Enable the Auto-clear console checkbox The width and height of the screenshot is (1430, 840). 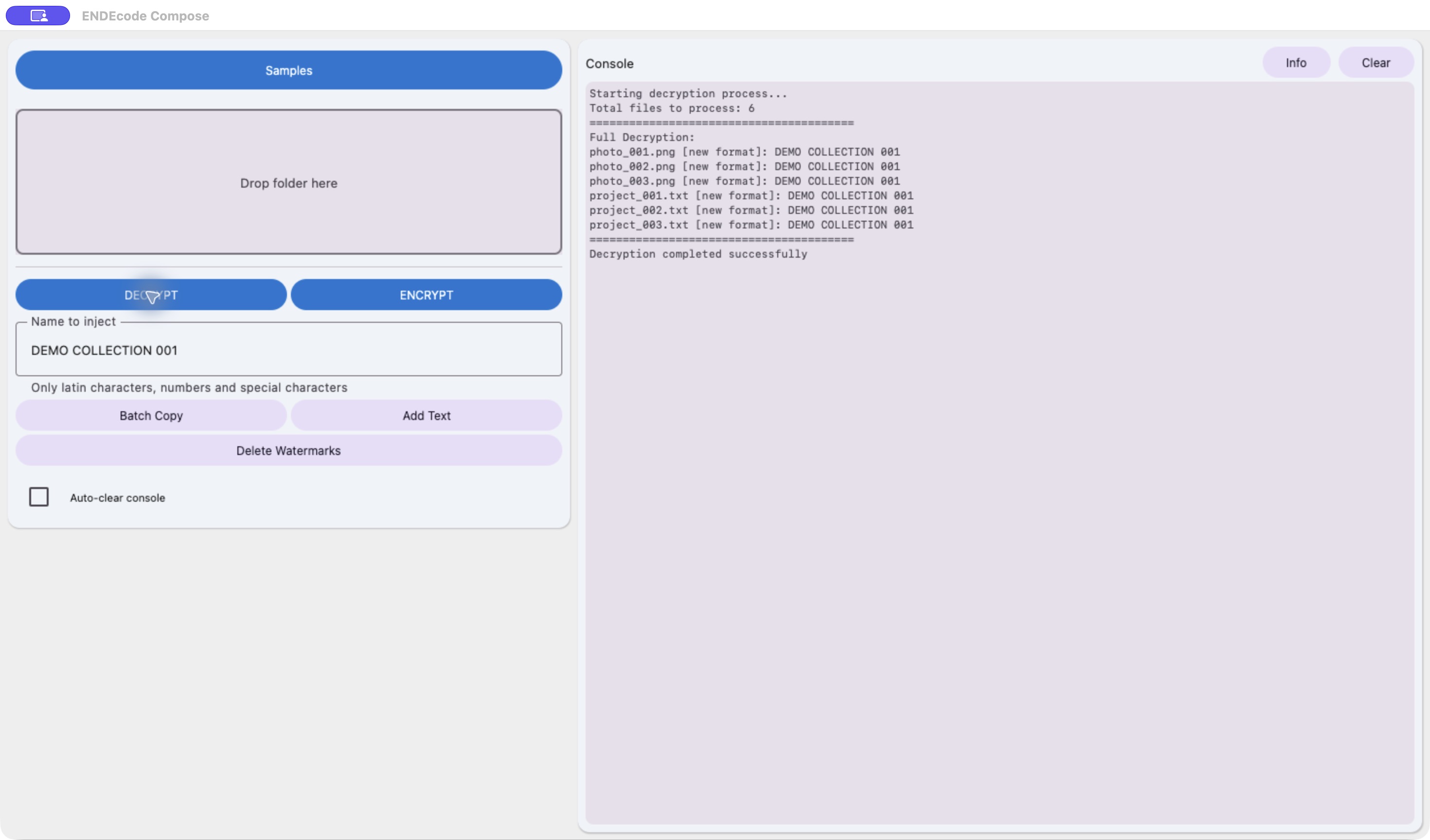click(x=38, y=497)
